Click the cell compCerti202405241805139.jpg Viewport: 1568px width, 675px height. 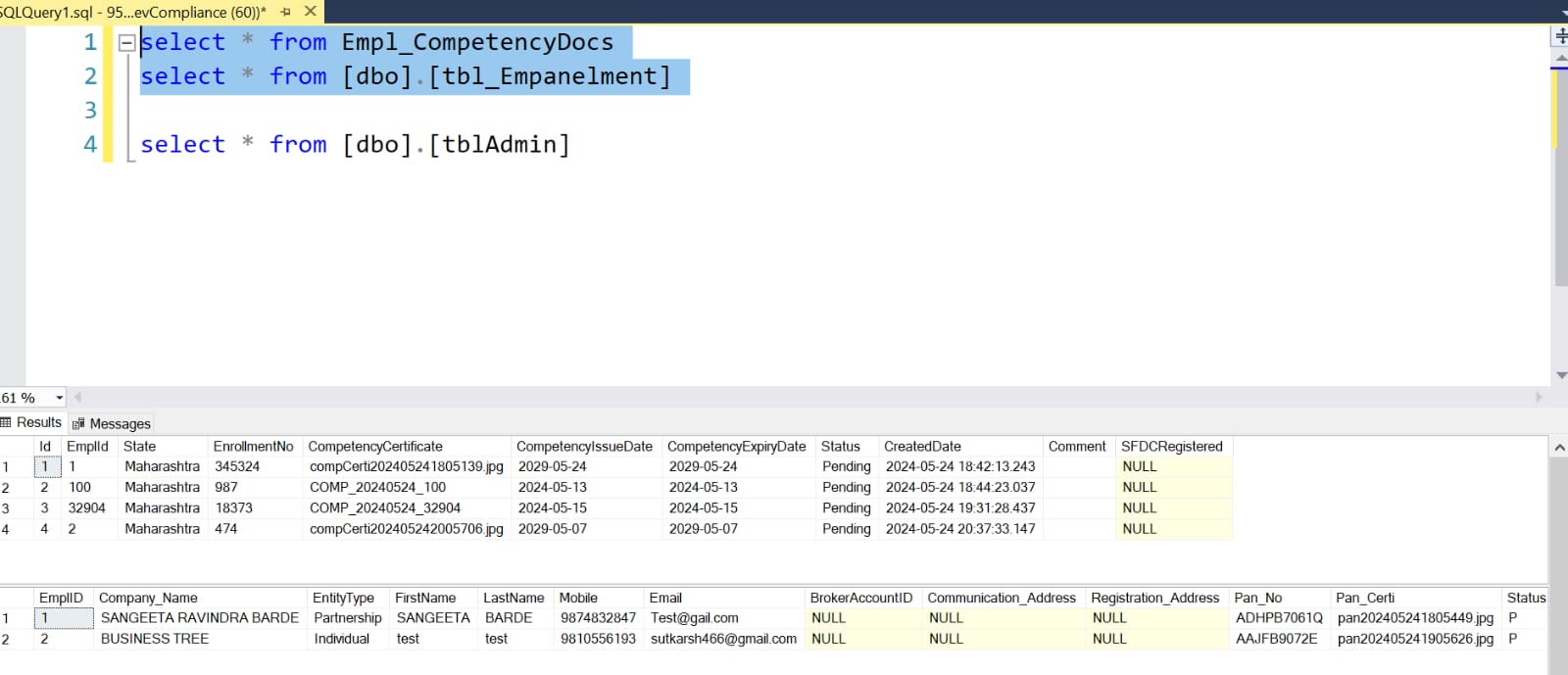(406, 467)
